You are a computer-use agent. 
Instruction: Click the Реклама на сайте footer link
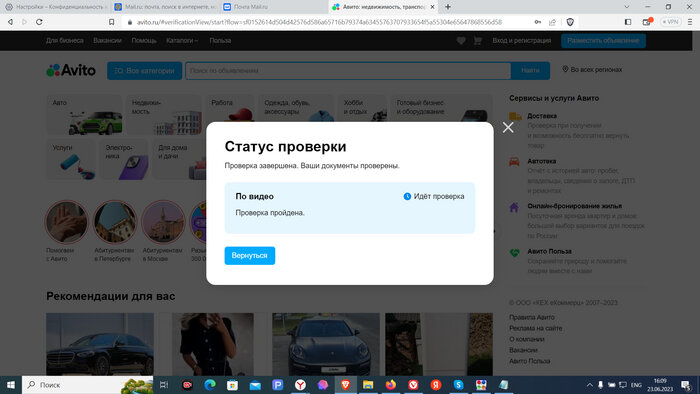click(536, 328)
